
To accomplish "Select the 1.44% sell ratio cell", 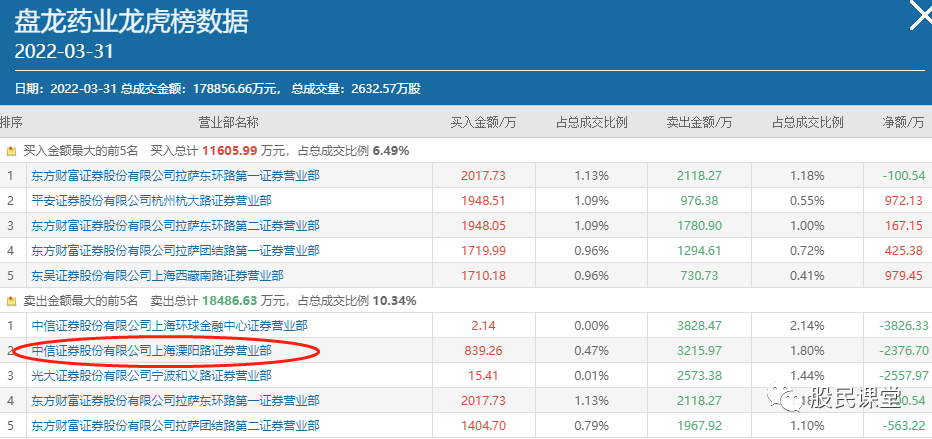I will pos(807,375).
